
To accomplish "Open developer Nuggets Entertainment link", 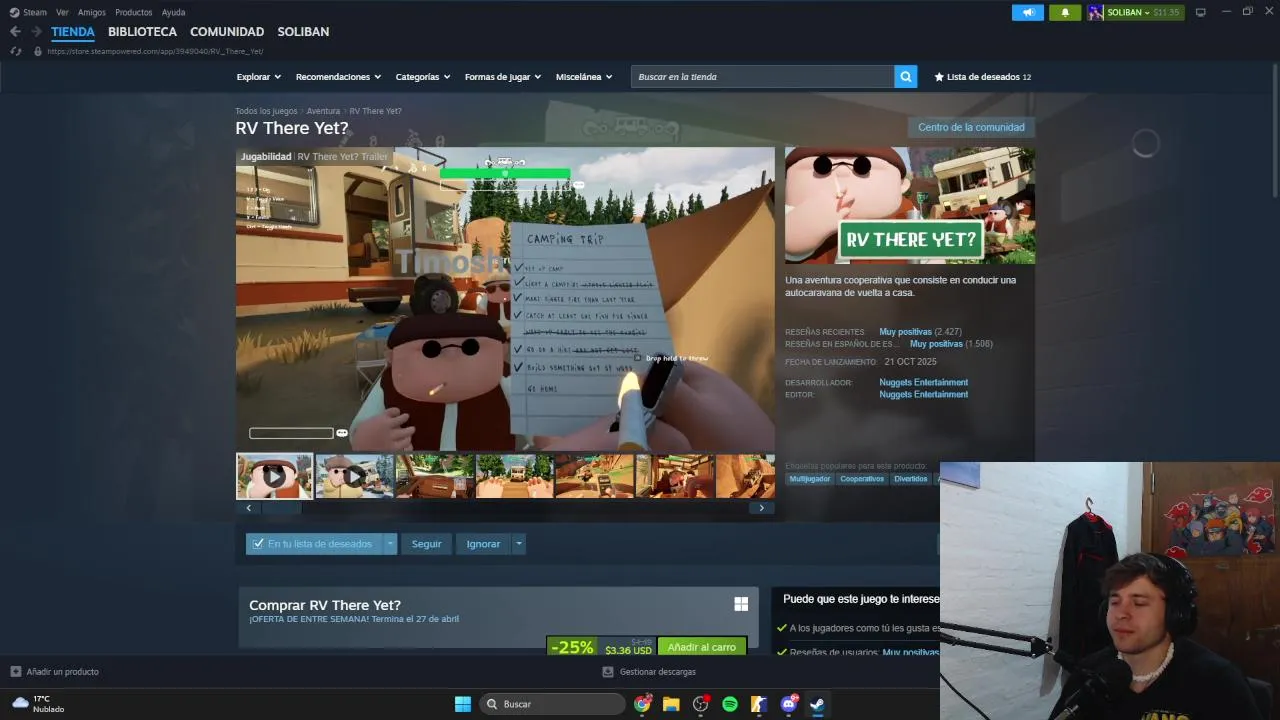I will (923, 382).
